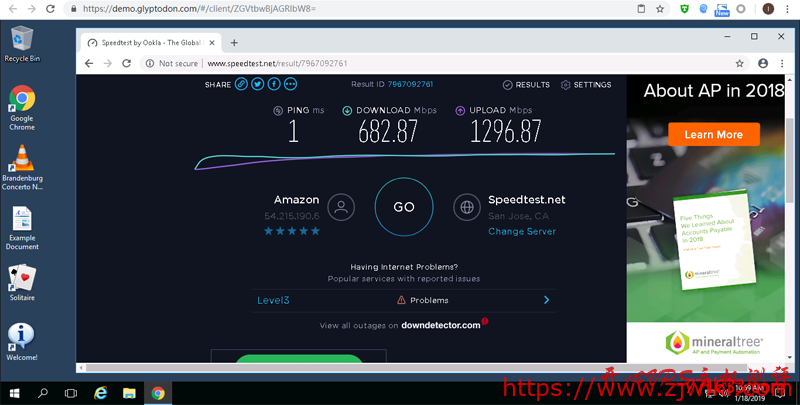Click the Amazon ISP user icon
The height and width of the screenshot is (405, 800).
[x=341, y=208]
